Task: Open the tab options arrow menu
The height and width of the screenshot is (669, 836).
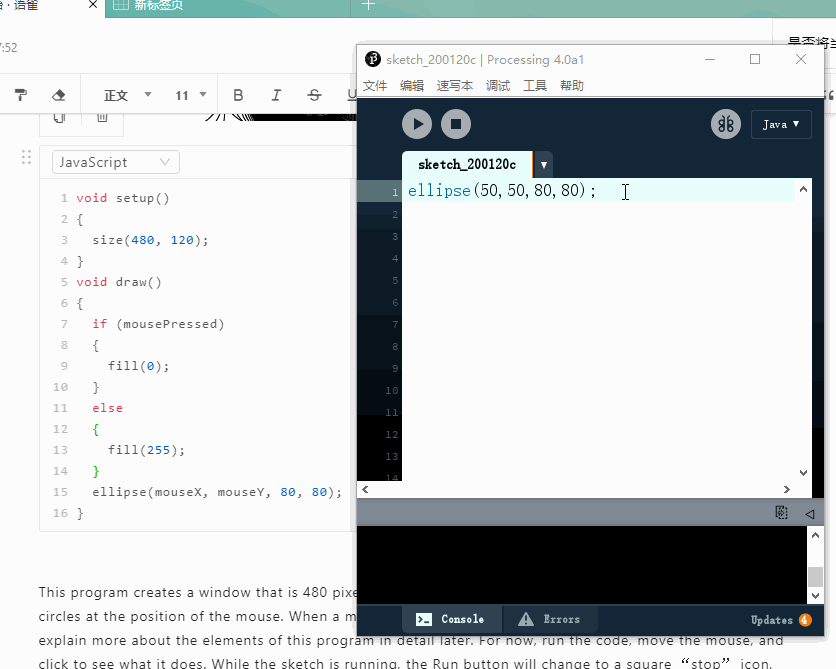Action: pos(543,165)
